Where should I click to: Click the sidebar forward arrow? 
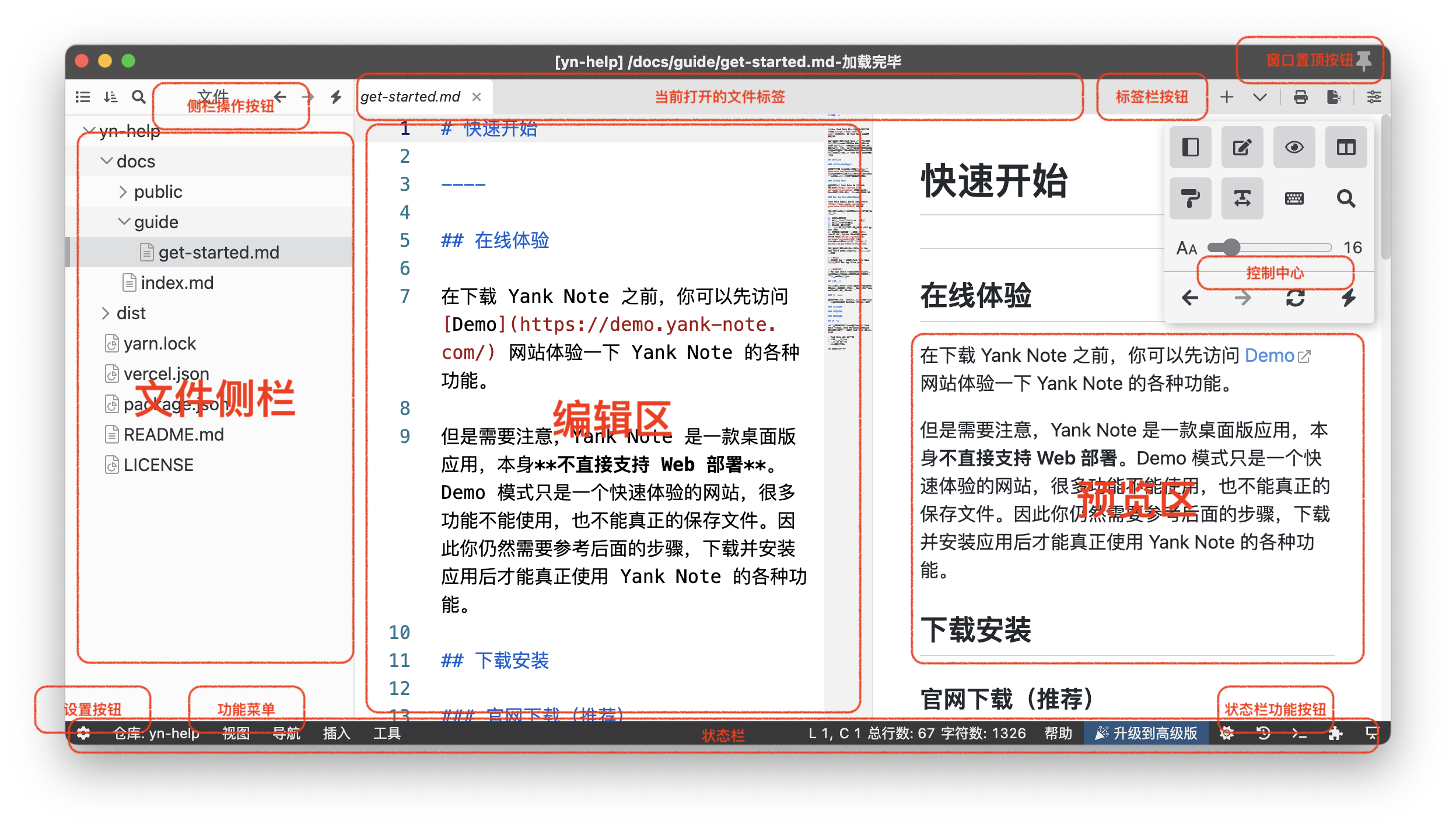coord(307,97)
